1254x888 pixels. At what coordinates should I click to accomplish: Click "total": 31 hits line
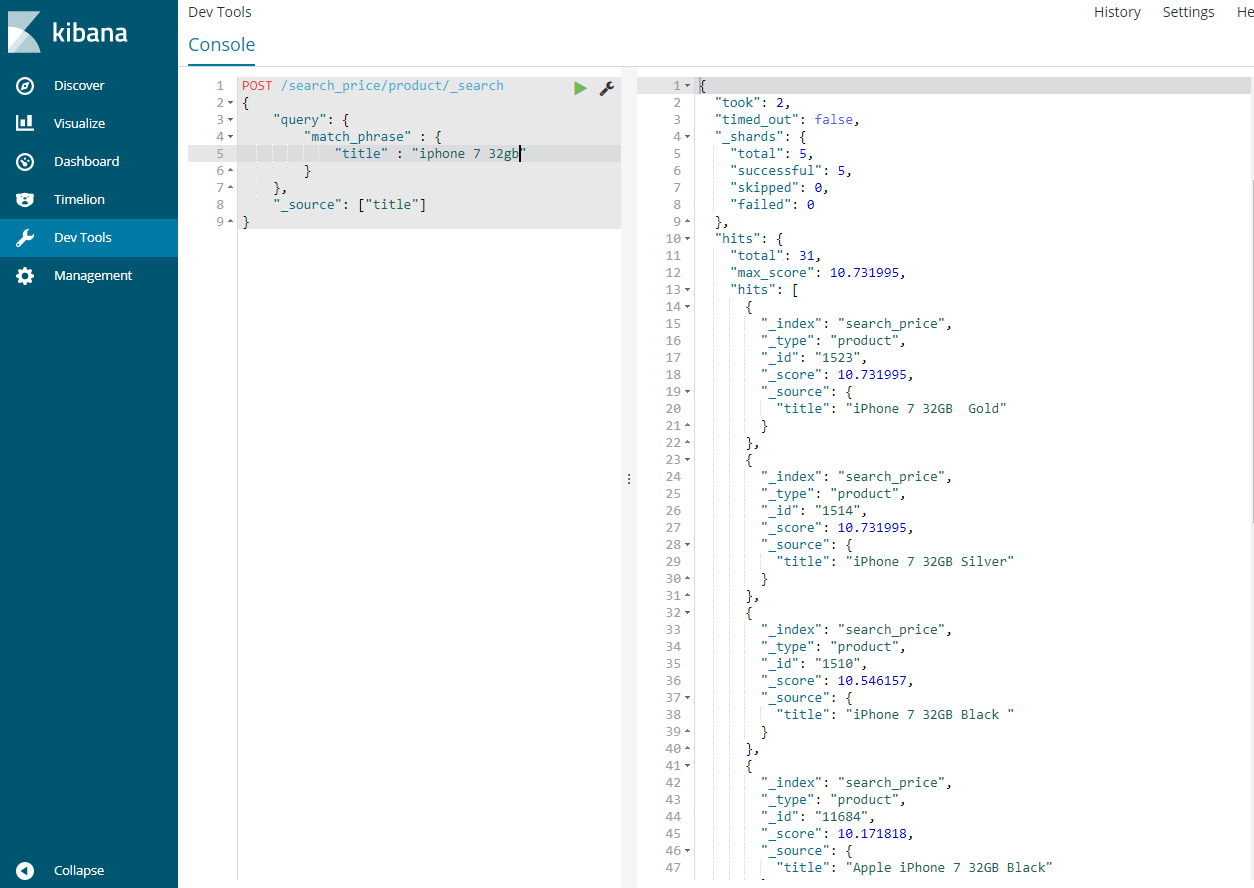click(776, 256)
